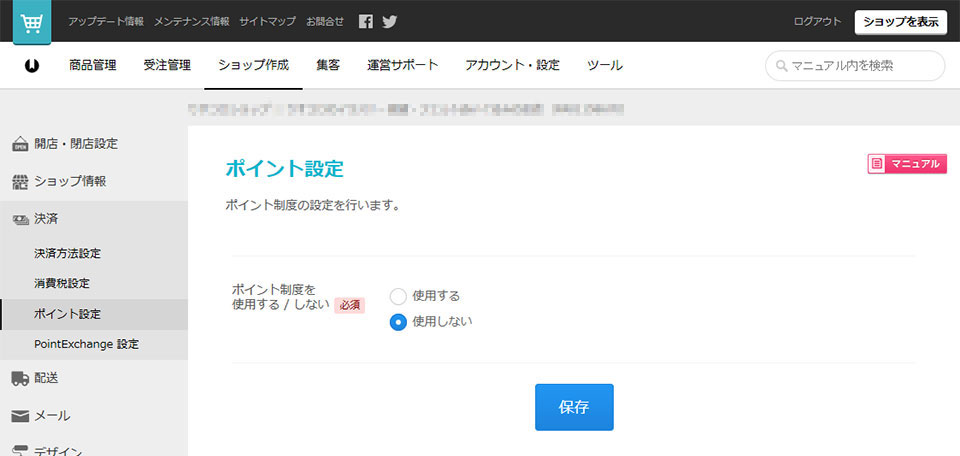Click the 決済 money icon
This screenshot has height=456, width=960.
coord(20,219)
